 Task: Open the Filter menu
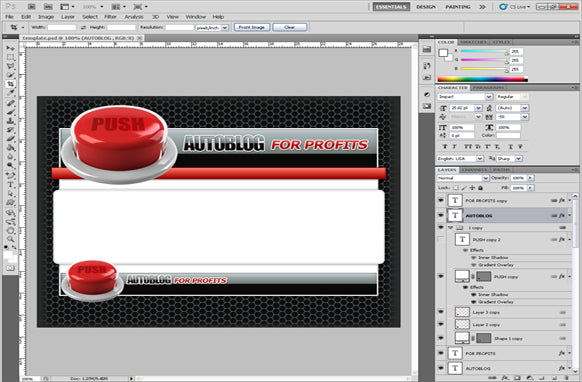110,17
